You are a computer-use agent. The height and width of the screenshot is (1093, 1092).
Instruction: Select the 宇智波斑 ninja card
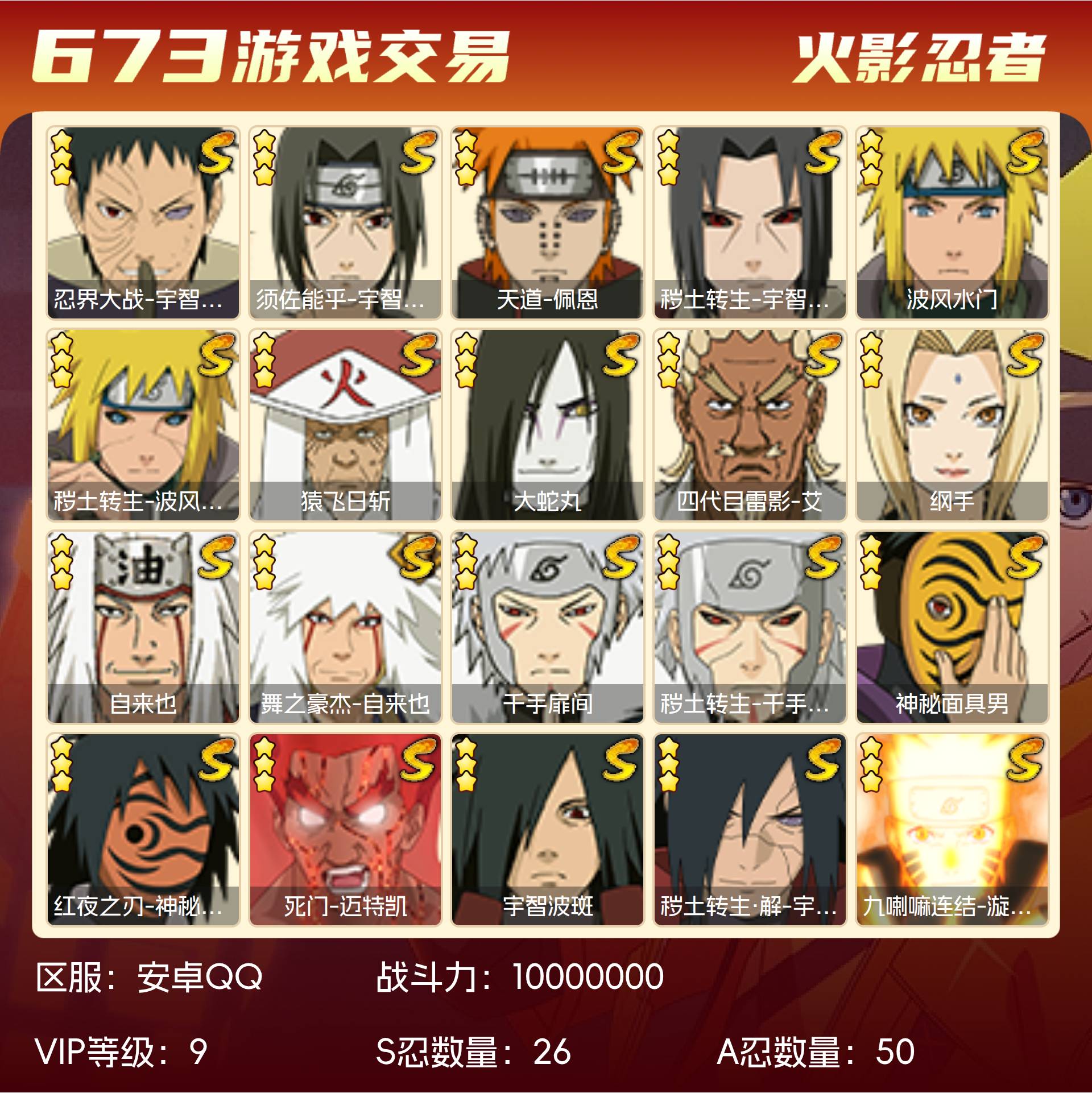coord(547,830)
